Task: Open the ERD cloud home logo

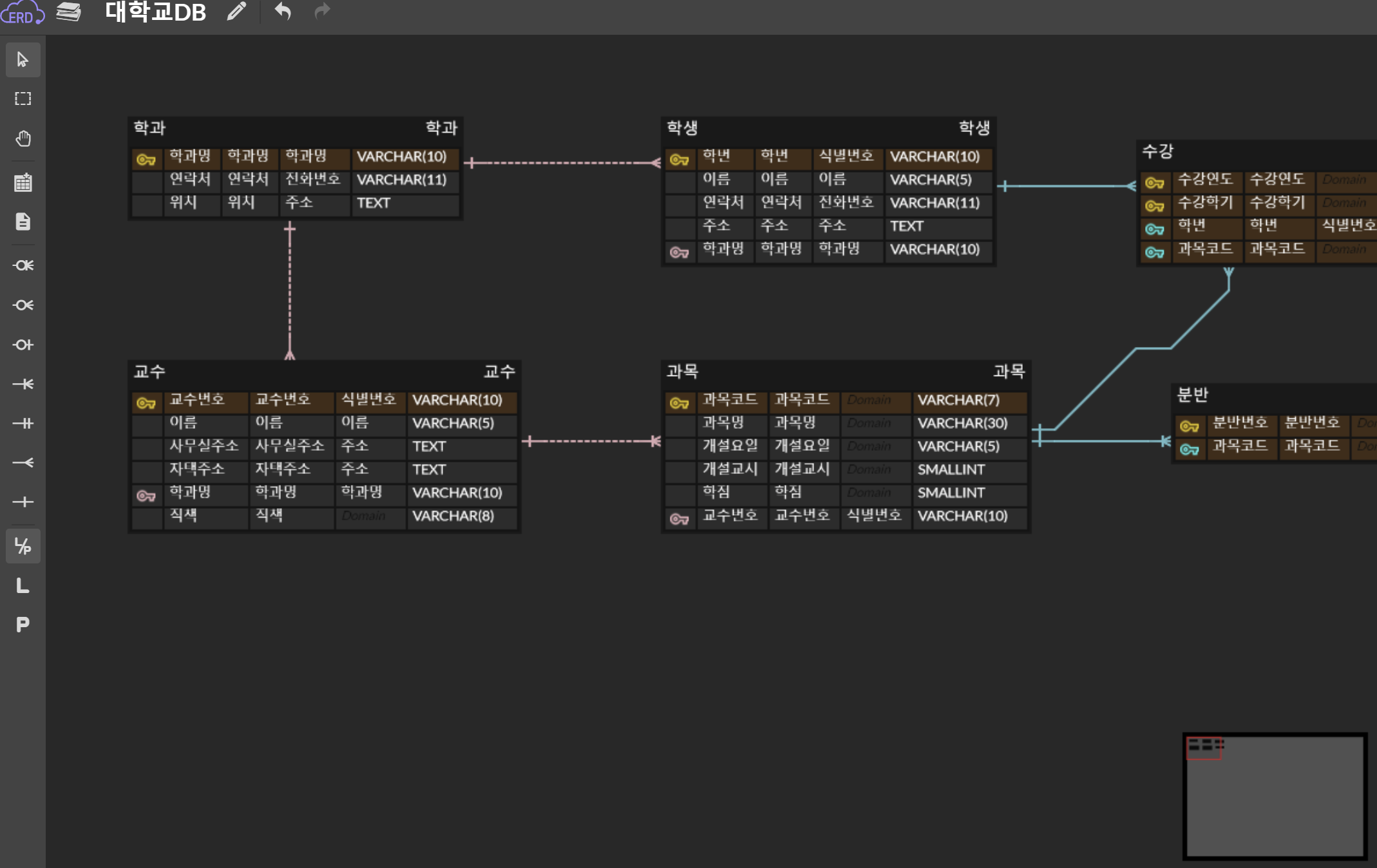Action: pos(22,12)
